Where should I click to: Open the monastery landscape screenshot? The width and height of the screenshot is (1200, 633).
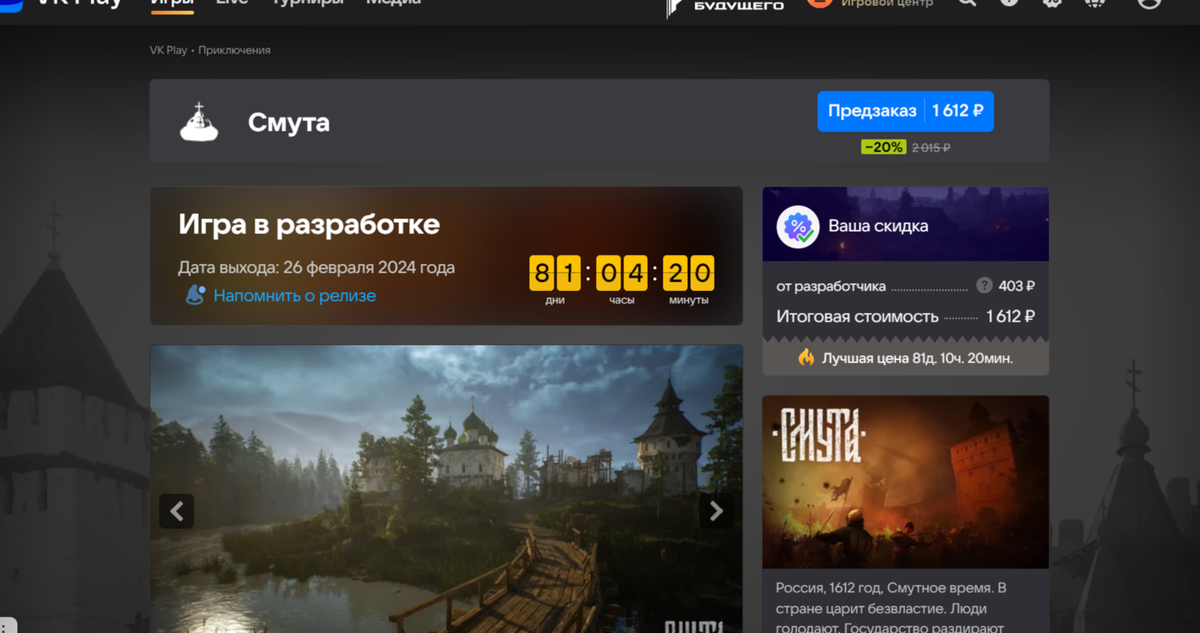[x=446, y=489]
